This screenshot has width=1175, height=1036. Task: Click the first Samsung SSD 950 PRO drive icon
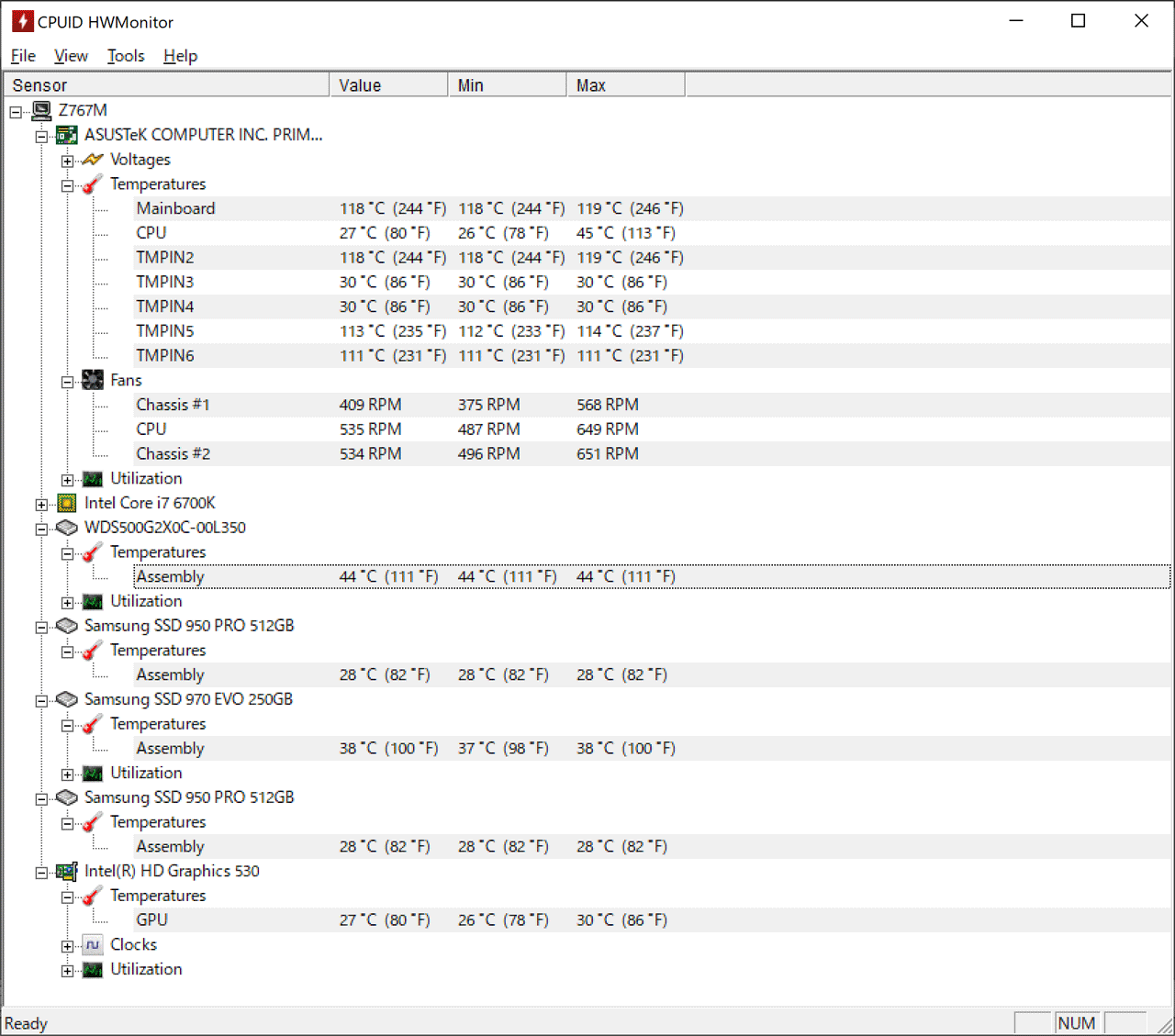[66, 626]
